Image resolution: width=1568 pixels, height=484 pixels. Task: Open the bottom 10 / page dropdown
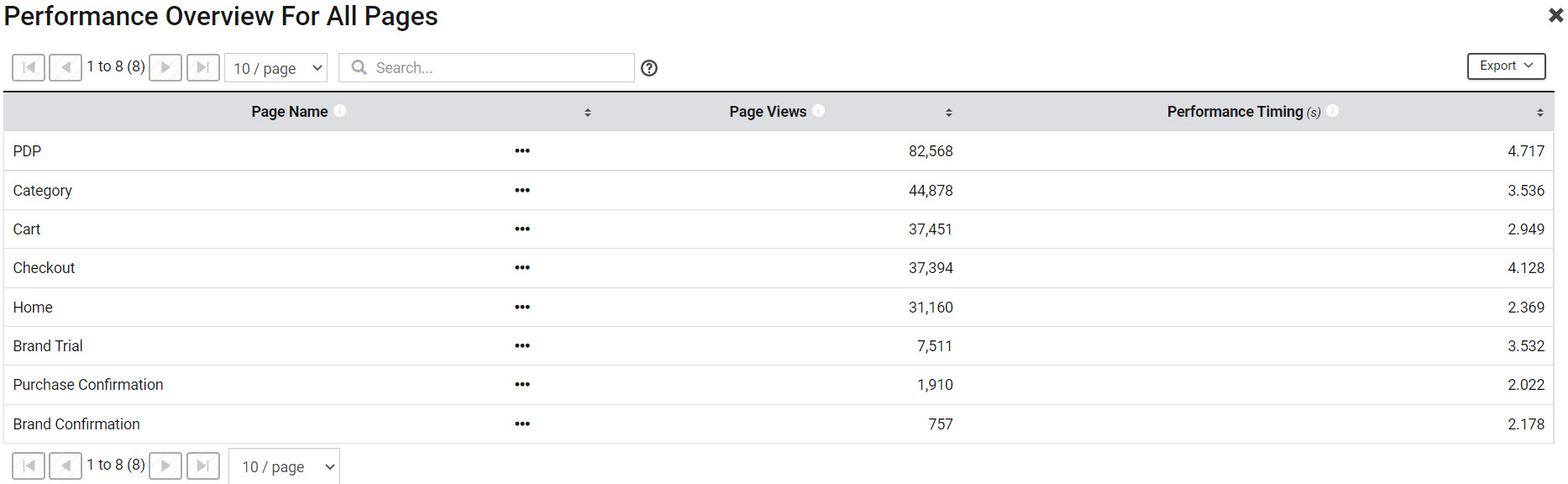click(x=285, y=466)
